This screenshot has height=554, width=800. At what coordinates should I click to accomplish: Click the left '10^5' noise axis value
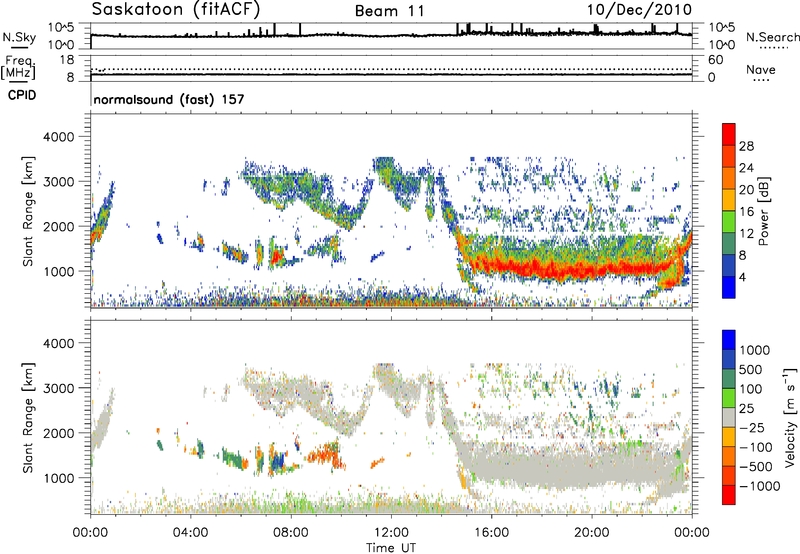(61, 28)
